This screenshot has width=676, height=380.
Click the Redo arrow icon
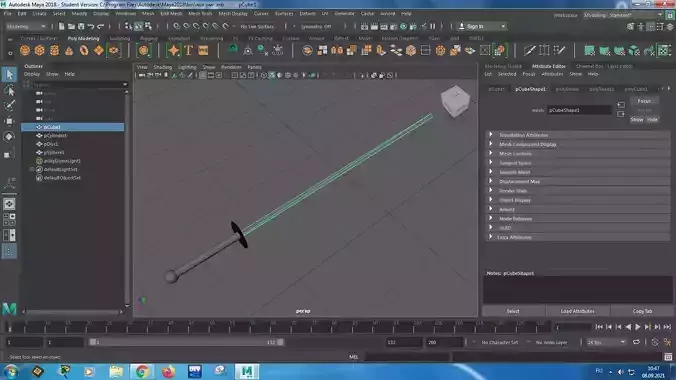[x=100, y=26]
